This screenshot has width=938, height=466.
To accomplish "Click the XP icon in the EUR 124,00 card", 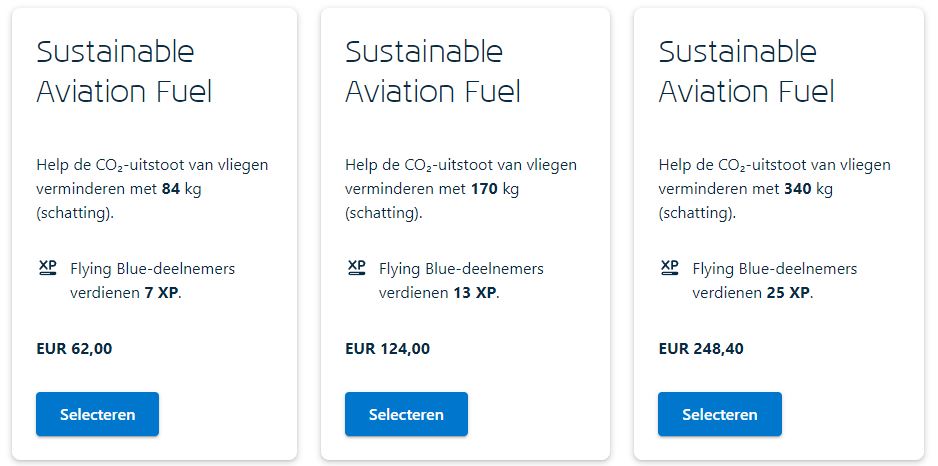I will [357, 267].
